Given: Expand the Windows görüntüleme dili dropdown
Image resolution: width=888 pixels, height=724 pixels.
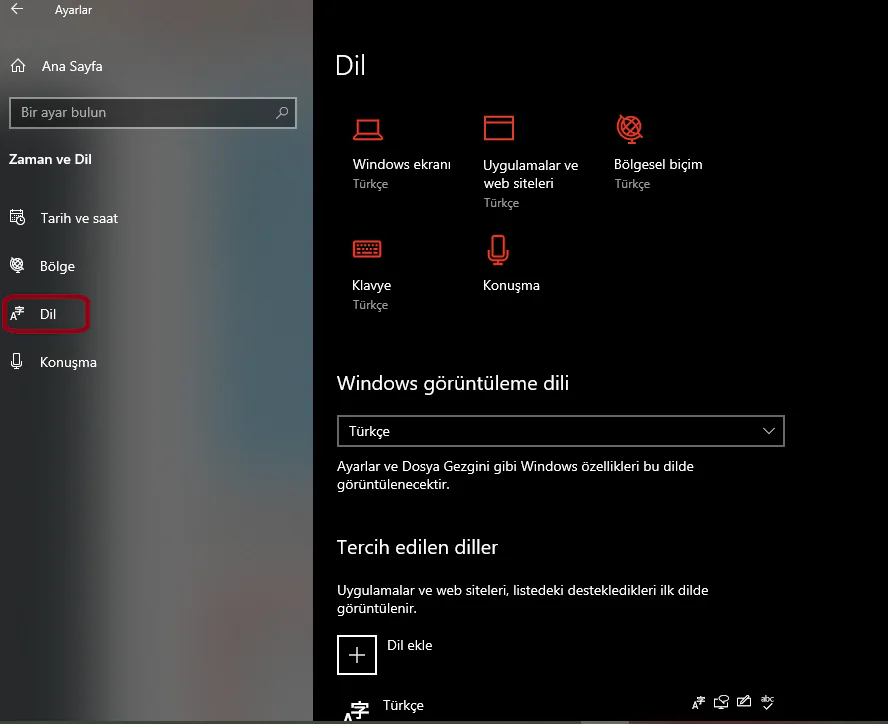Looking at the screenshot, I should point(561,431).
